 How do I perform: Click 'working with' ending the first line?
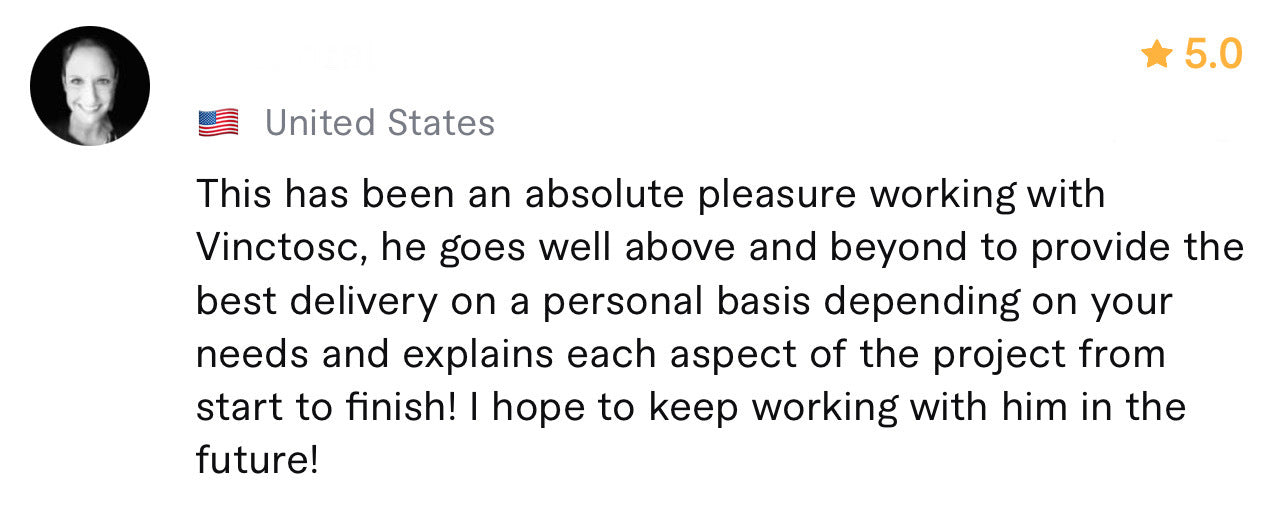[x=988, y=195]
